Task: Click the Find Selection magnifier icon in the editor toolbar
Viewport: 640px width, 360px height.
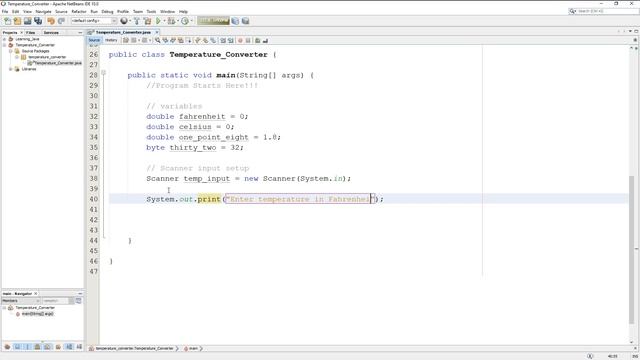Action: coord(158,40)
